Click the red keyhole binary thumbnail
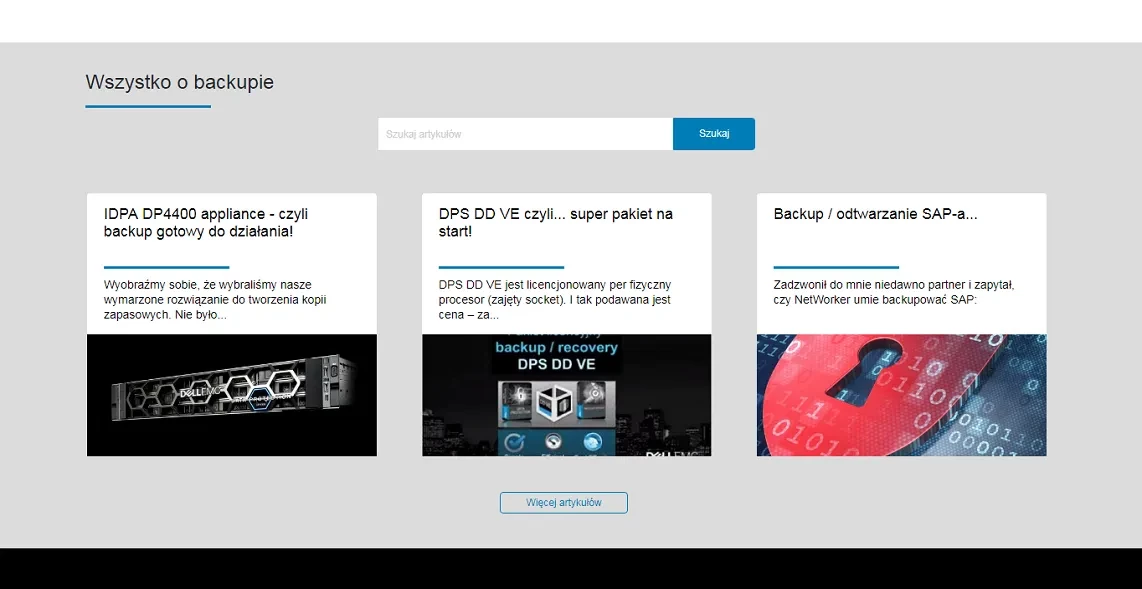 coord(902,395)
